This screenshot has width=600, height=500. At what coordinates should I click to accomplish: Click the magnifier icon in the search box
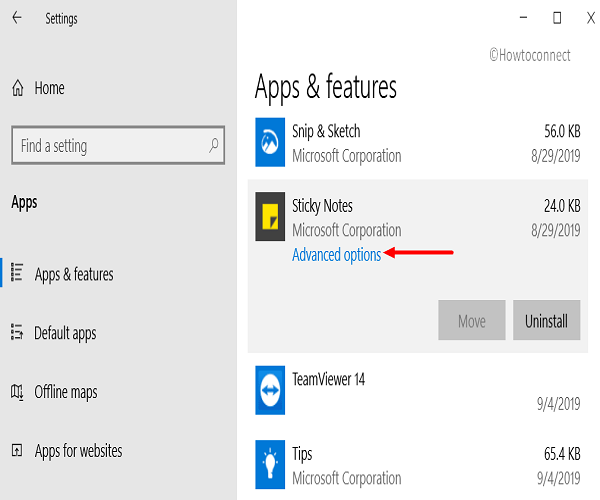214,145
